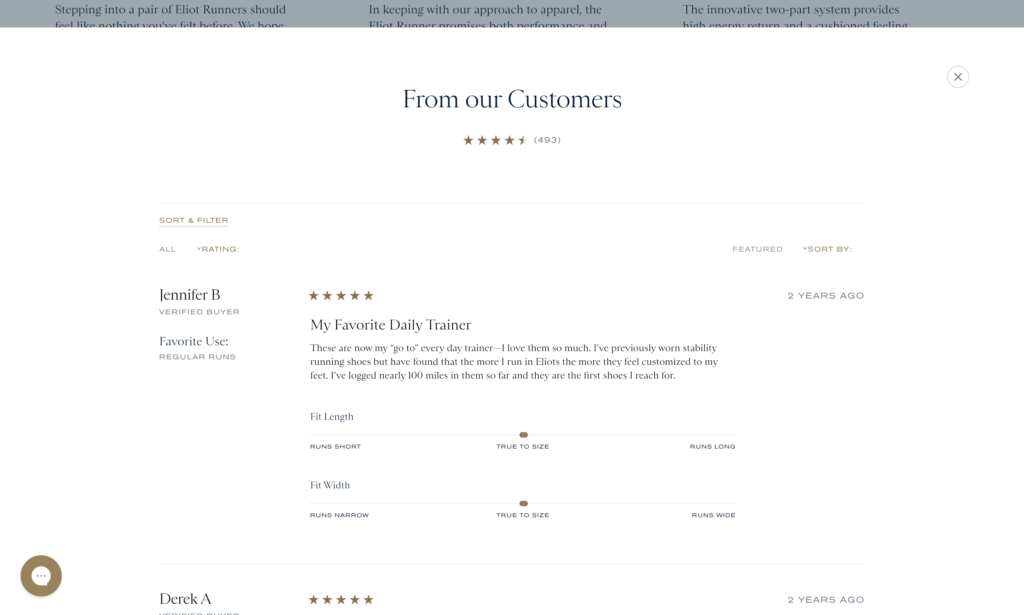Close the customer reviews modal
Image resolution: width=1024 pixels, height=615 pixels.
point(957,77)
